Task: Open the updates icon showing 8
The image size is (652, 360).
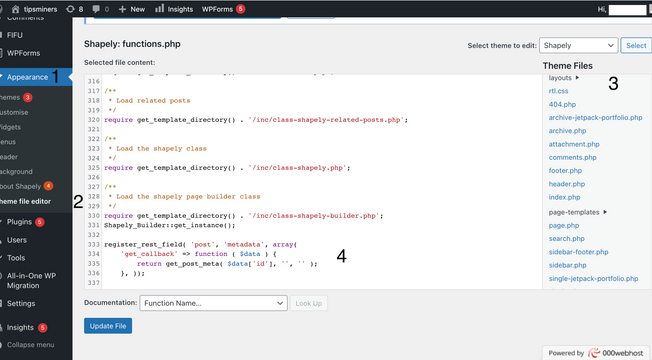Action: 71,9
